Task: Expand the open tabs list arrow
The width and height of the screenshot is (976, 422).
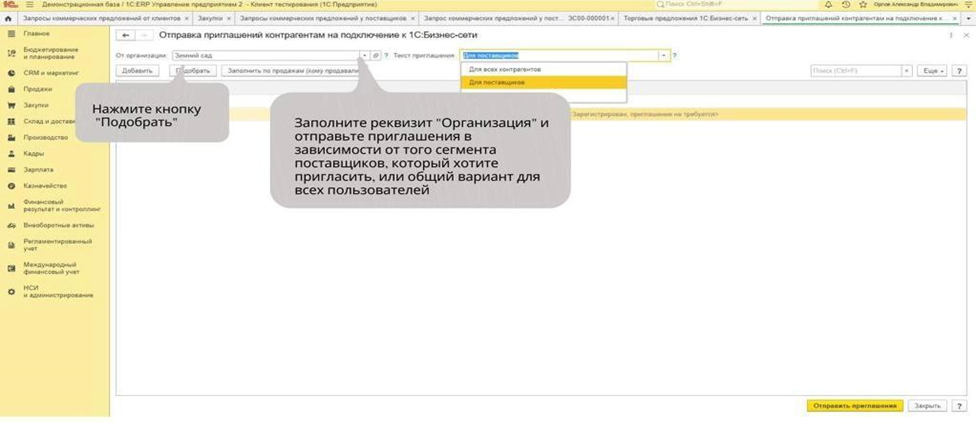Action: click(970, 19)
